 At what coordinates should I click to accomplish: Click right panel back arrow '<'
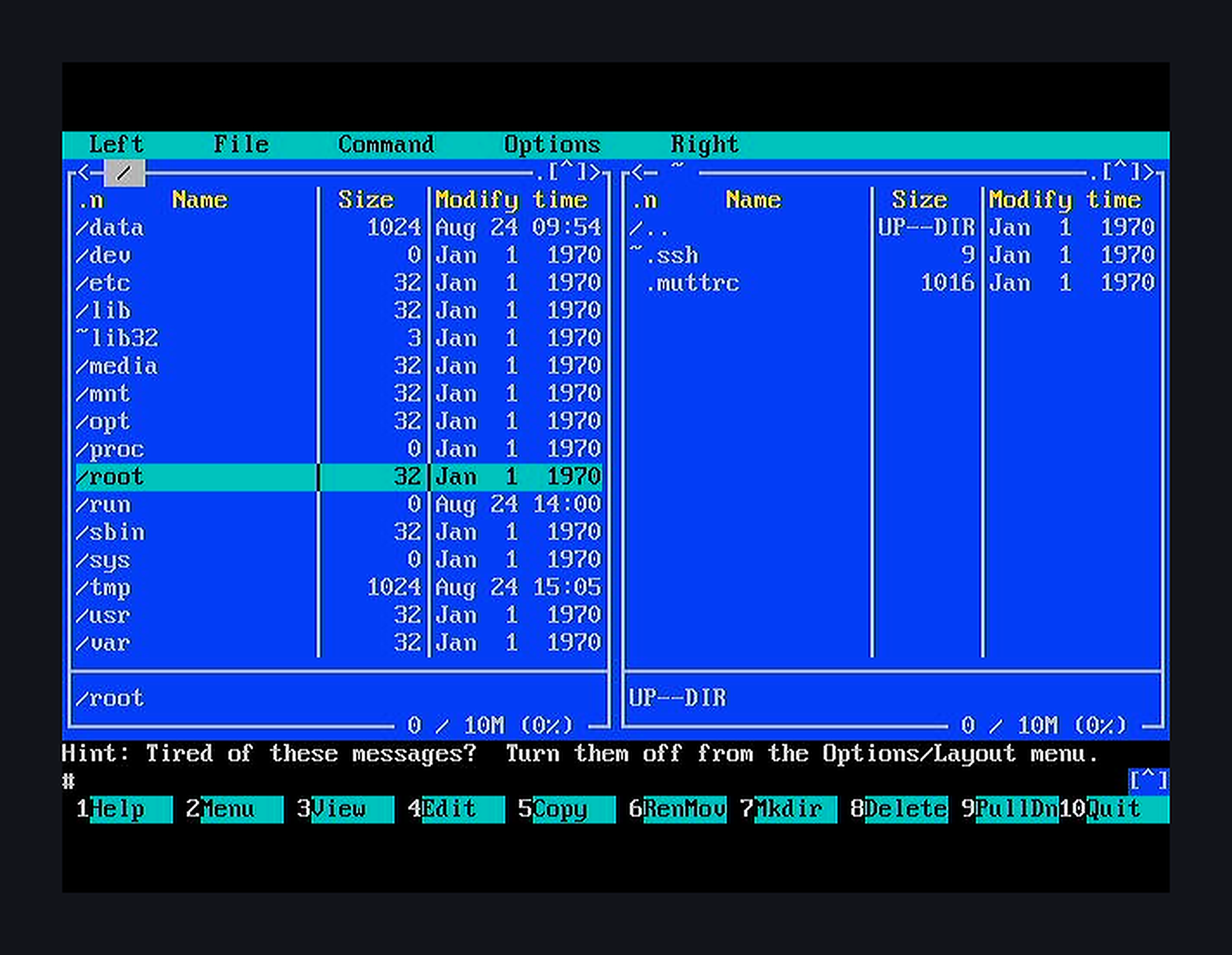coord(637,172)
